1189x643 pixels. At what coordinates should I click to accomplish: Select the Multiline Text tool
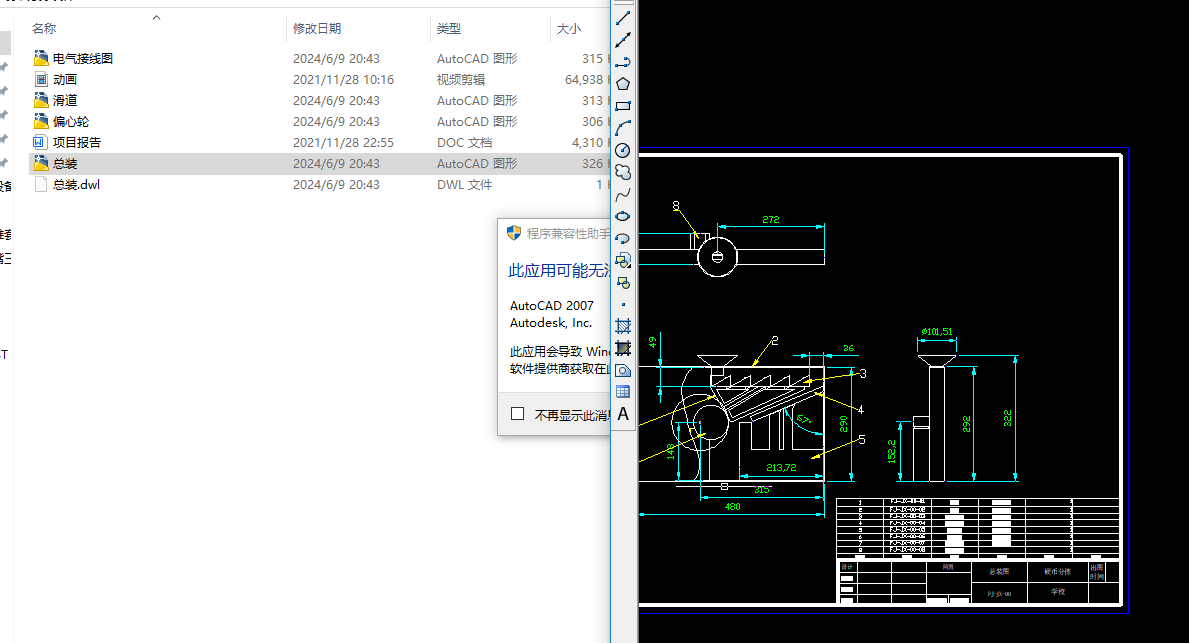click(623, 414)
